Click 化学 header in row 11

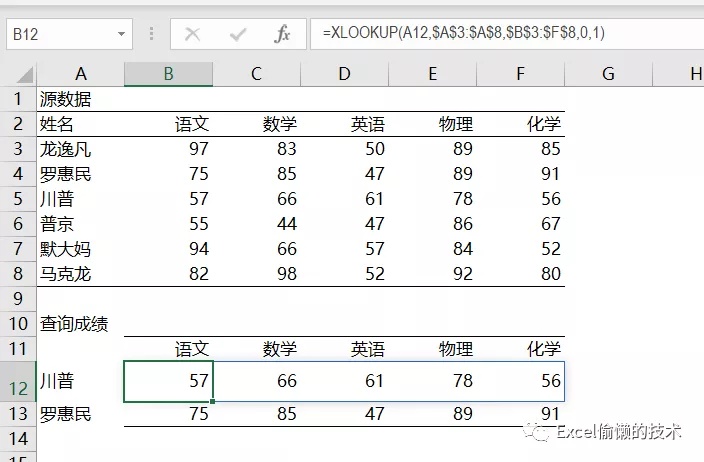coord(520,349)
